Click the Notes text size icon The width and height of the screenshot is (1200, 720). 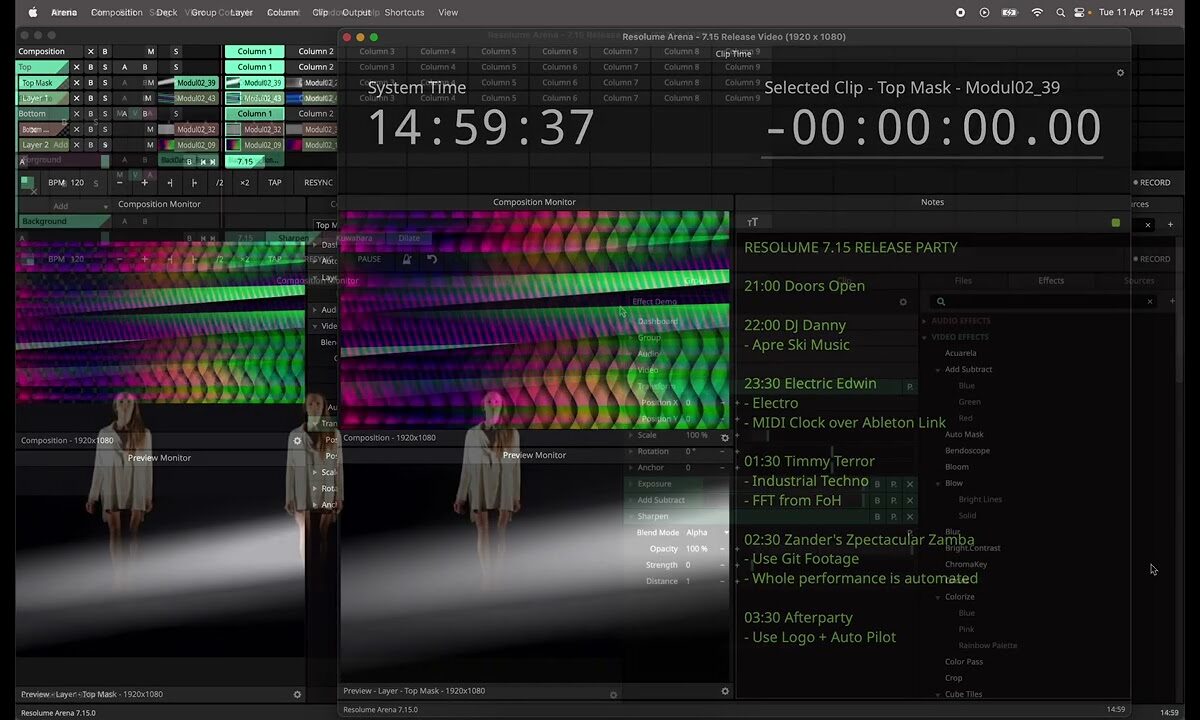point(753,223)
